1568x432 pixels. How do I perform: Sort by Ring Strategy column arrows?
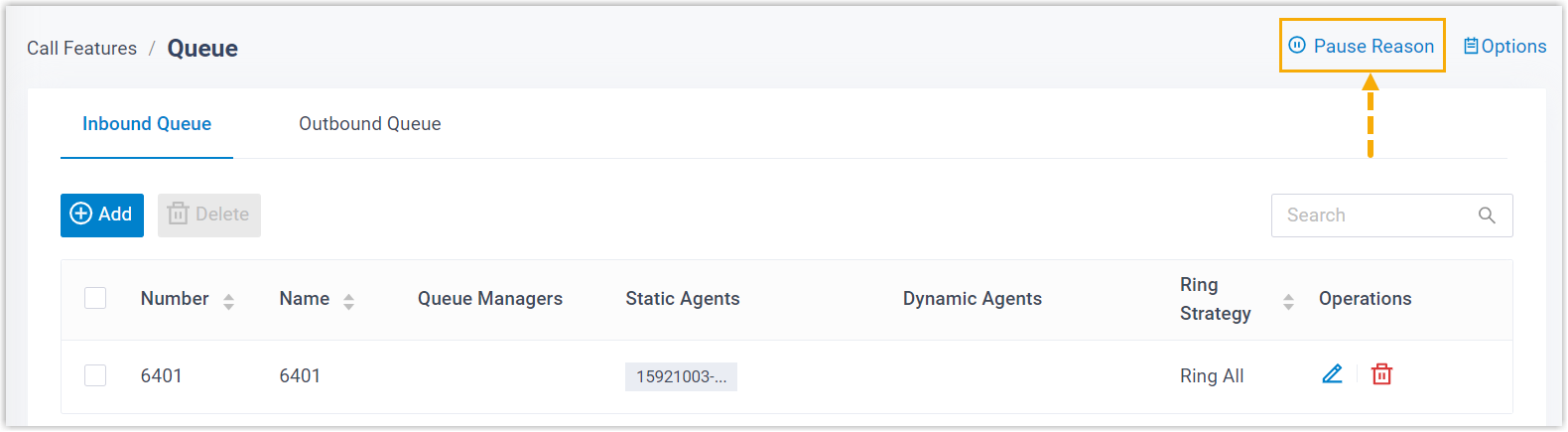pyautogui.click(x=1288, y=301)
